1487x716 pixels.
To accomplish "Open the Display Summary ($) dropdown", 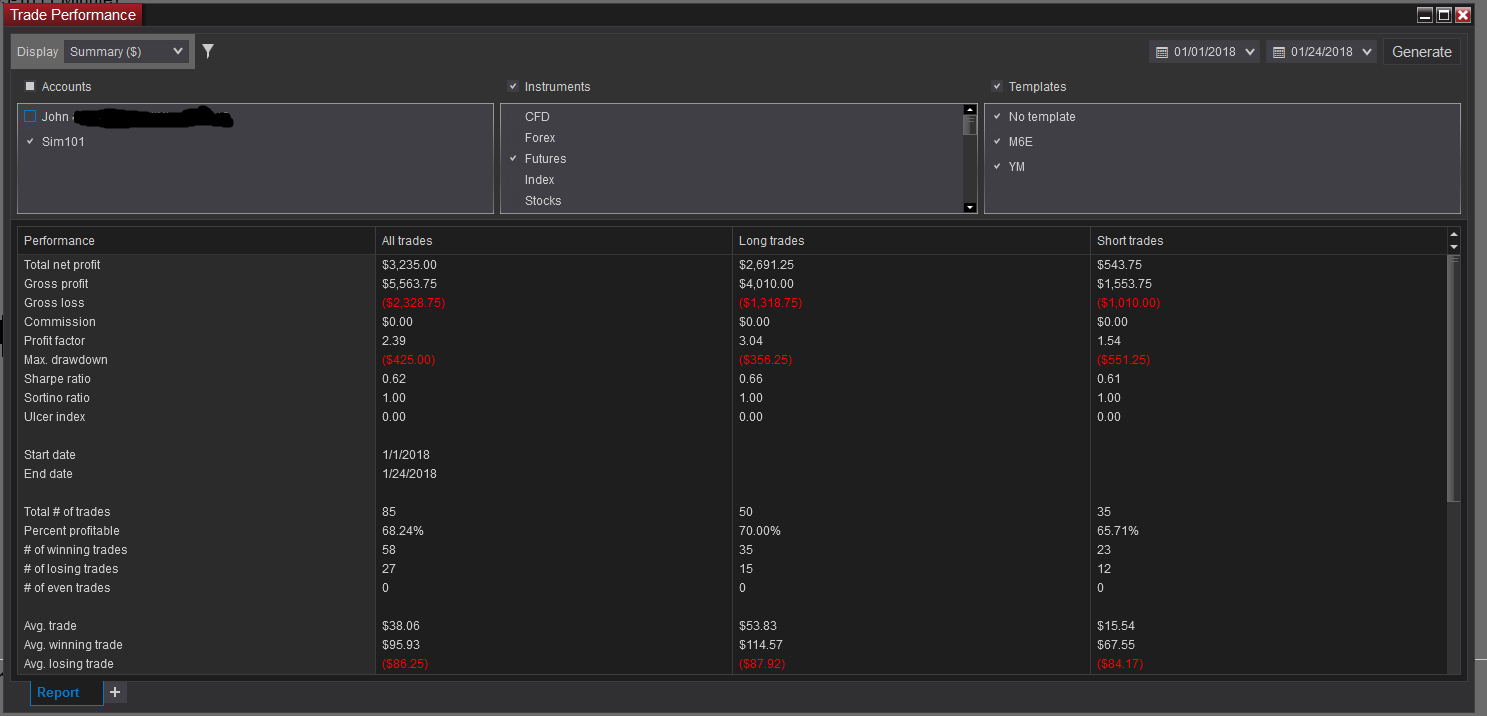I will pyautogui.click(x=126, y=51).
